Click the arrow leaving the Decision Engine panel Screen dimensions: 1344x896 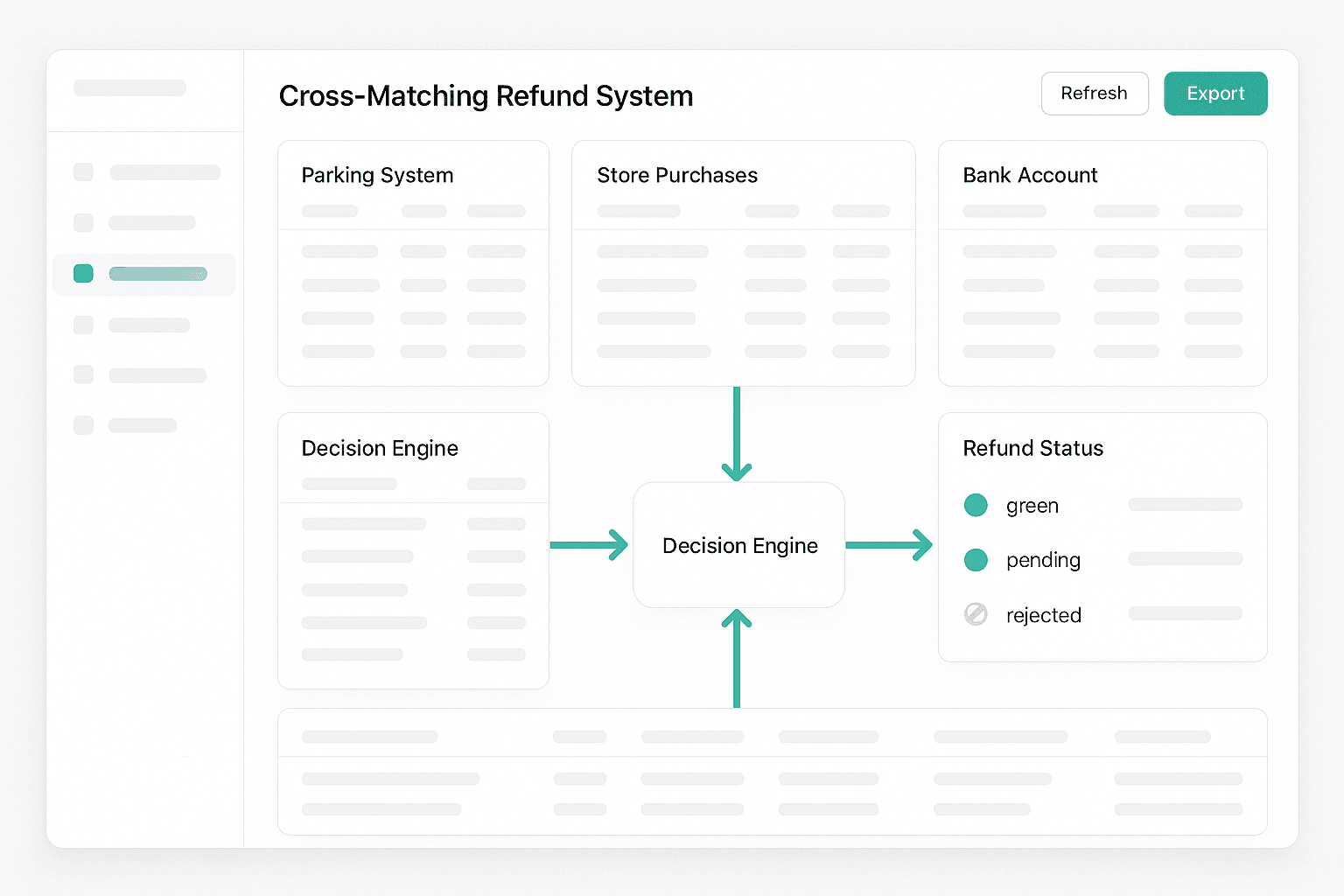[589, 545]
